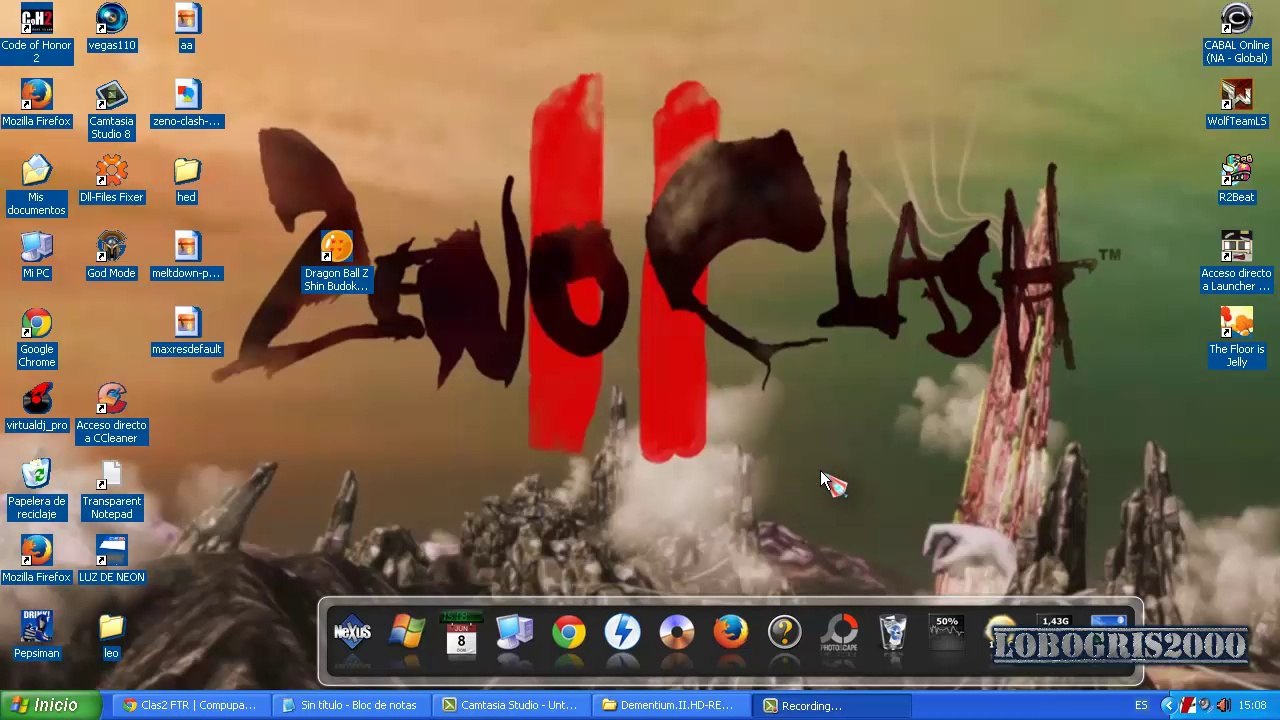Open the recycle bin in the dock
1280x720 pixels.
[x=892, y=632]
